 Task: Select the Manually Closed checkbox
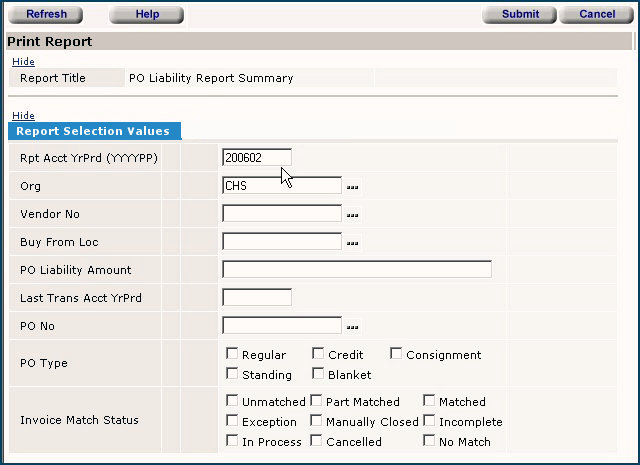point(316,421)
